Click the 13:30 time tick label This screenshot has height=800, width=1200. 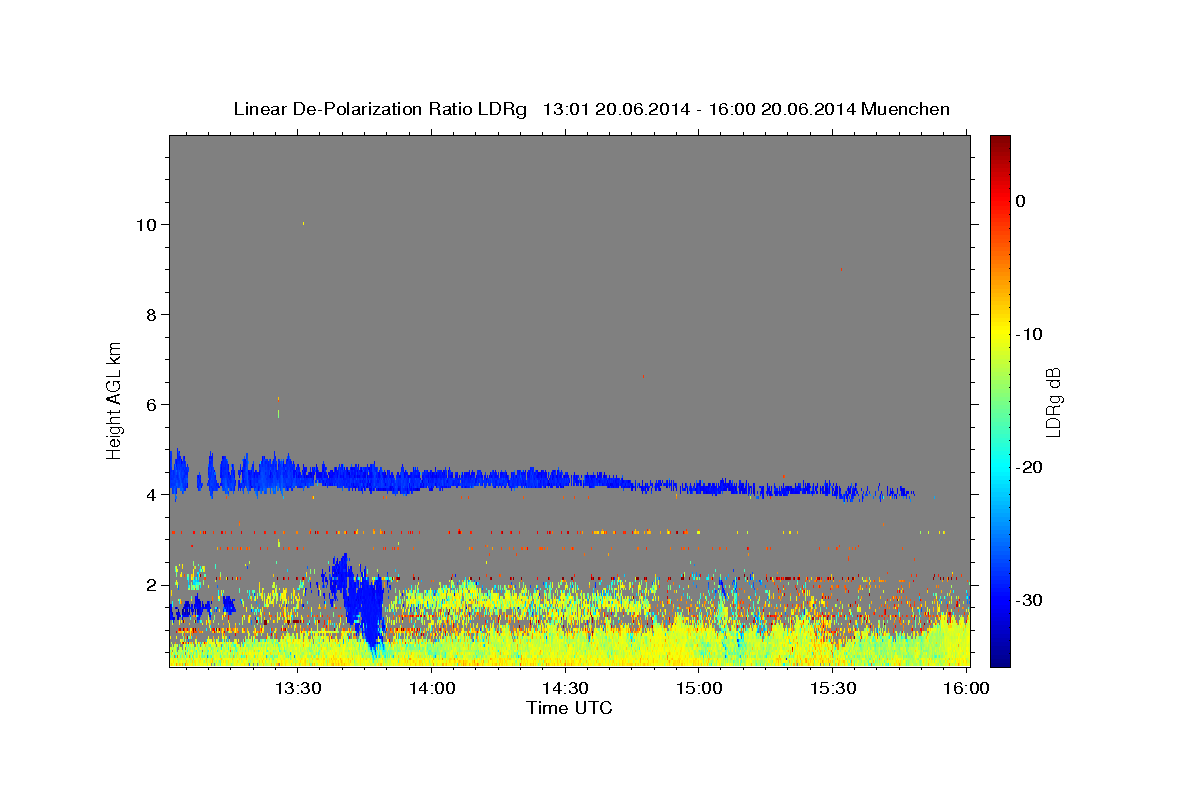(297, 688)
